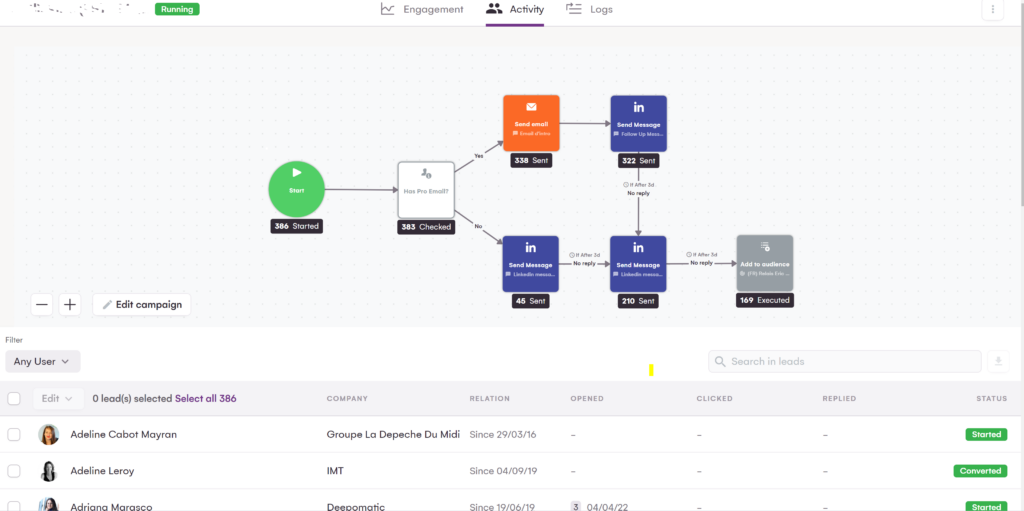1024x511 pixels.
Task: Select the Add to audience node
Action: pos(764,263)
